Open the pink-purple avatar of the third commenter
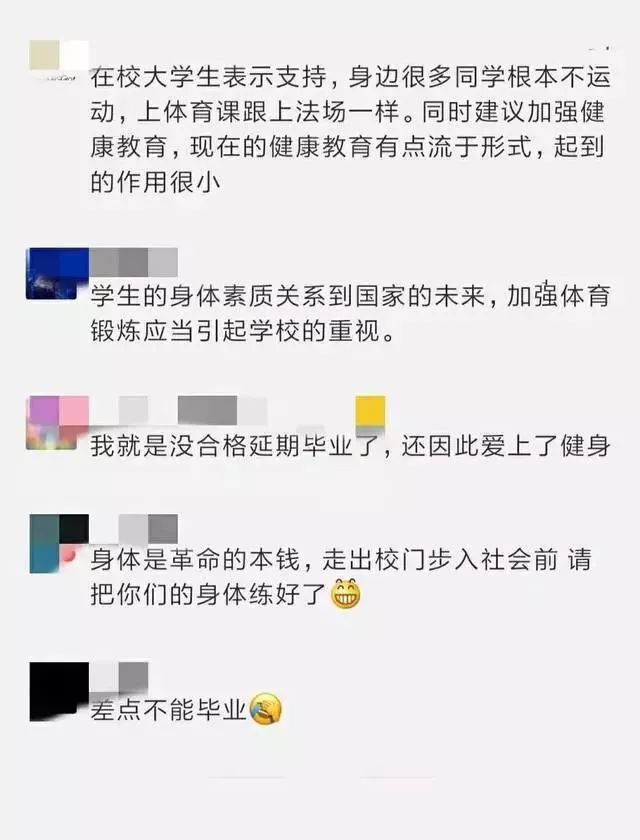Screen dimensions: 640x840 (57, 423)
